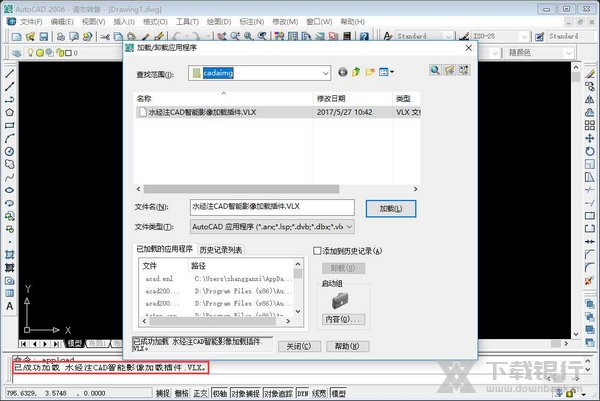Screen dimensions: 600x401
Task: Switch to 历史记录列表 tab
Action: pos(221,250)
